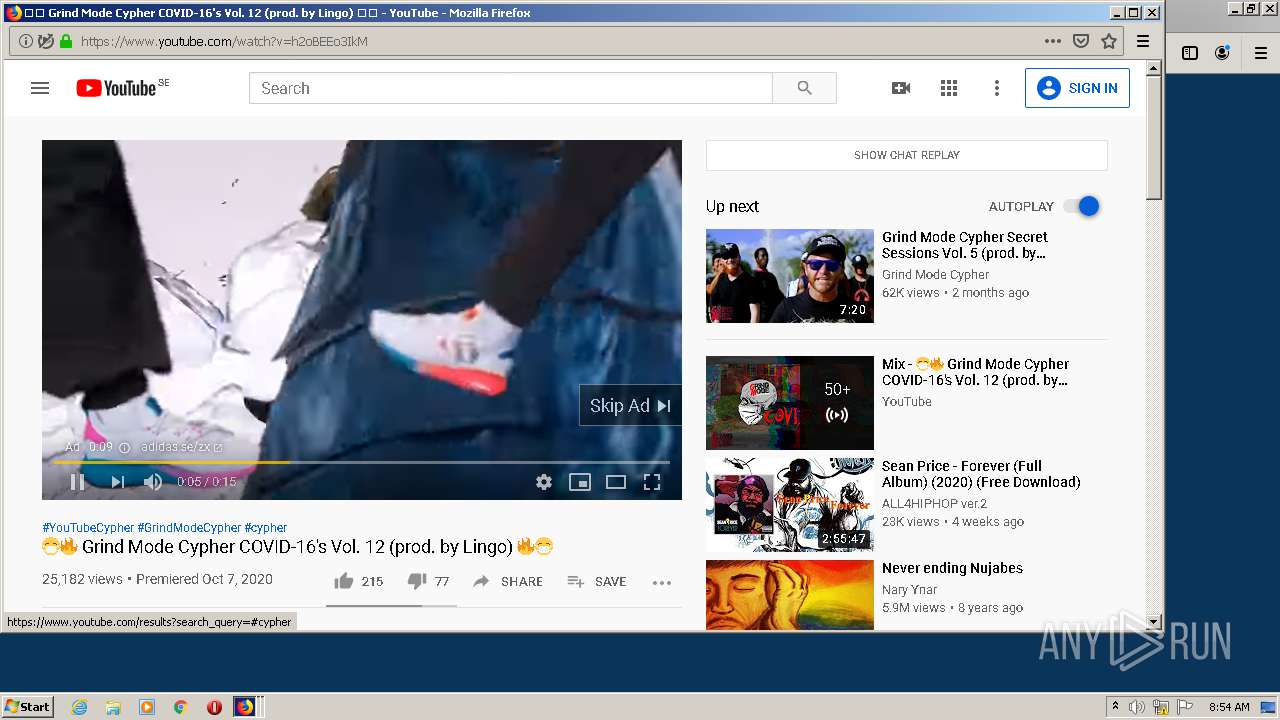Skip the ad

point(630,405)
